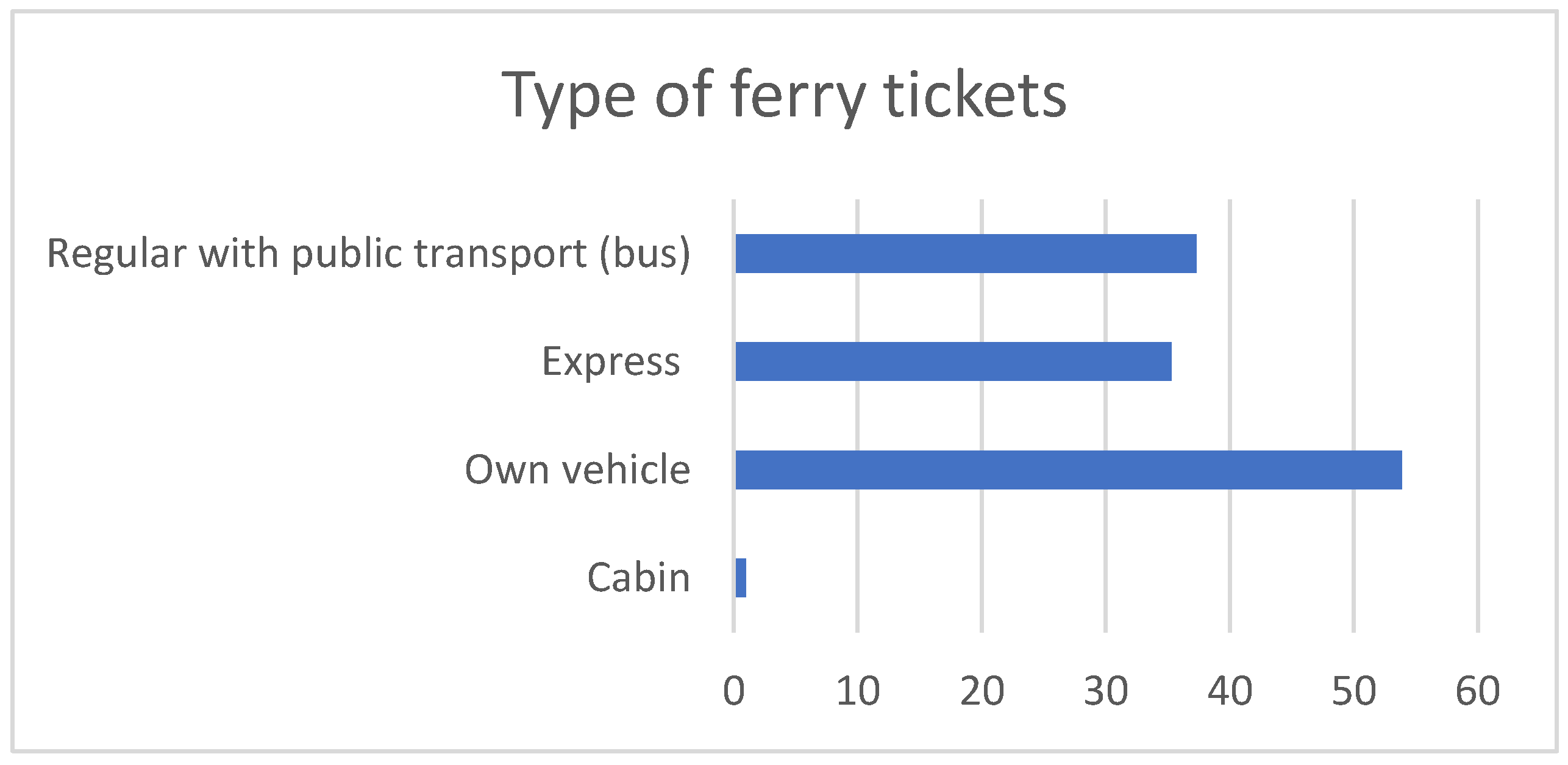Select the 'Cabin' category label
The width and height of the screenshot is (1568, 765).
[638, 577]
